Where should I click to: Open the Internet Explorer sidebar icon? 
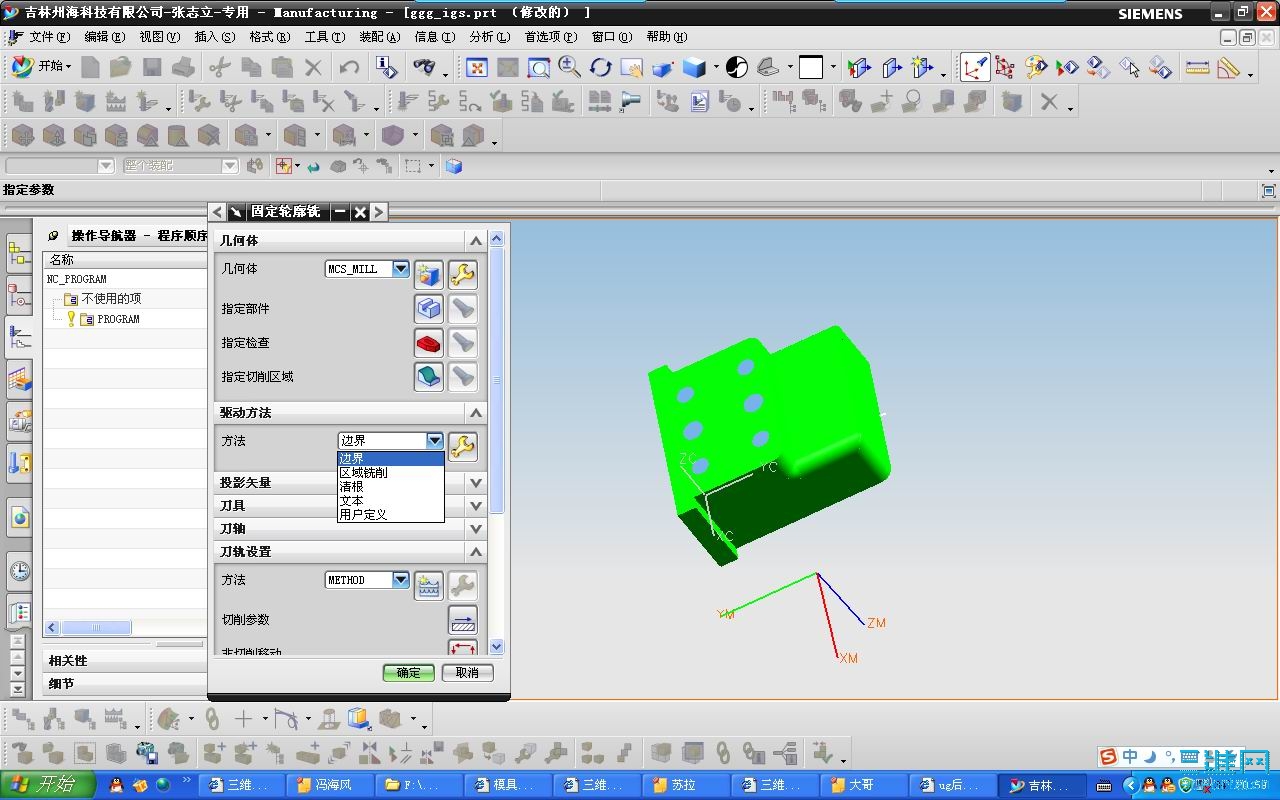[19, 517]
